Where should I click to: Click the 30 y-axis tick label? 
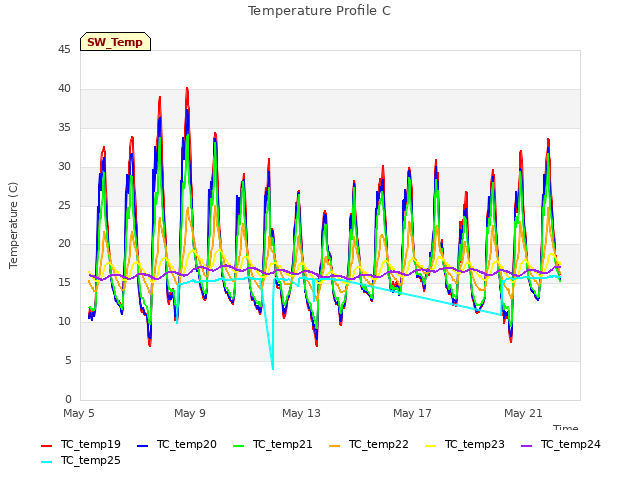(x=64, y=167)
